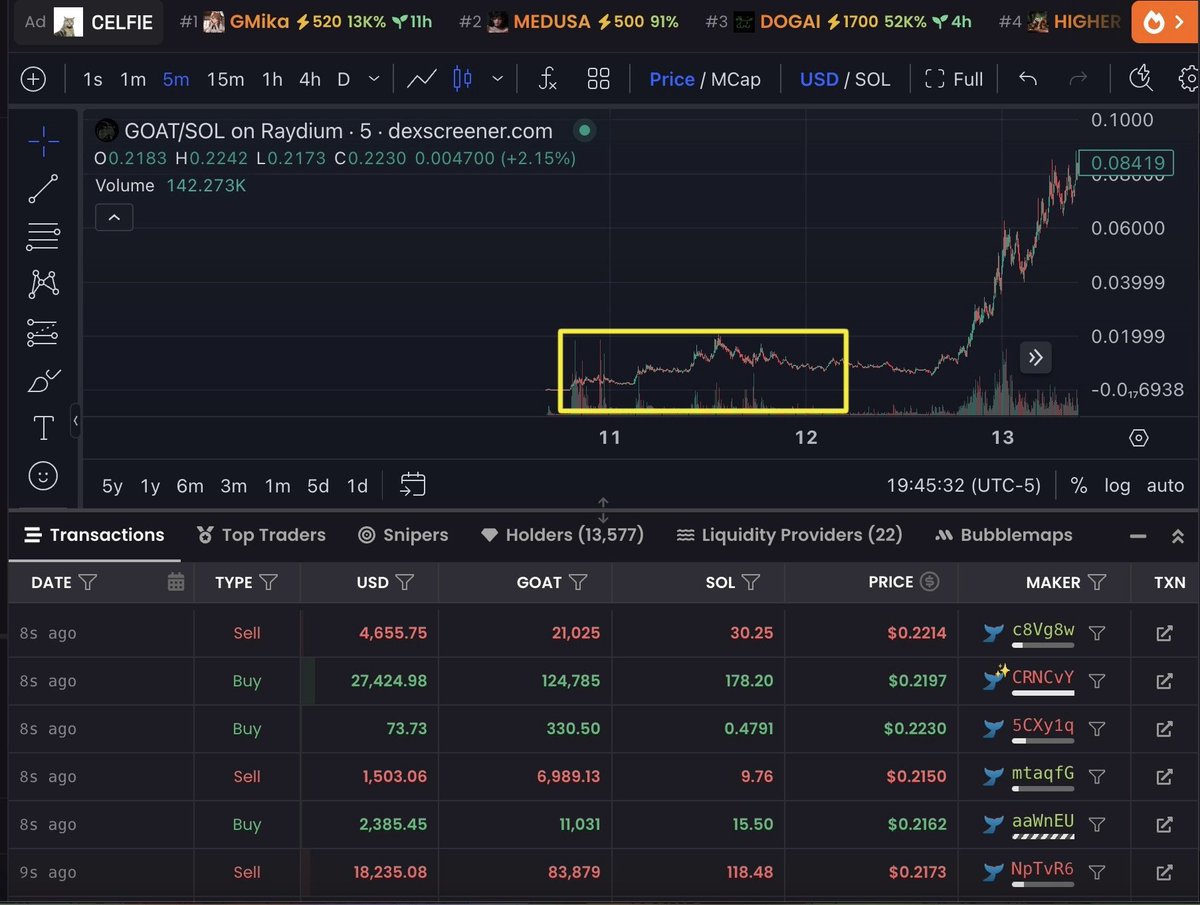Select the crosshair cursor tool
The height and width of the screenshot is (905, 1200).
(x=43, y=142)
